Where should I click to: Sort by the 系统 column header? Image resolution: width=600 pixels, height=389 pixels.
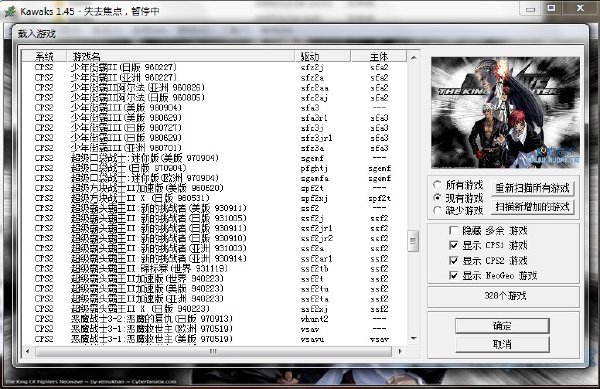(44, 57)
